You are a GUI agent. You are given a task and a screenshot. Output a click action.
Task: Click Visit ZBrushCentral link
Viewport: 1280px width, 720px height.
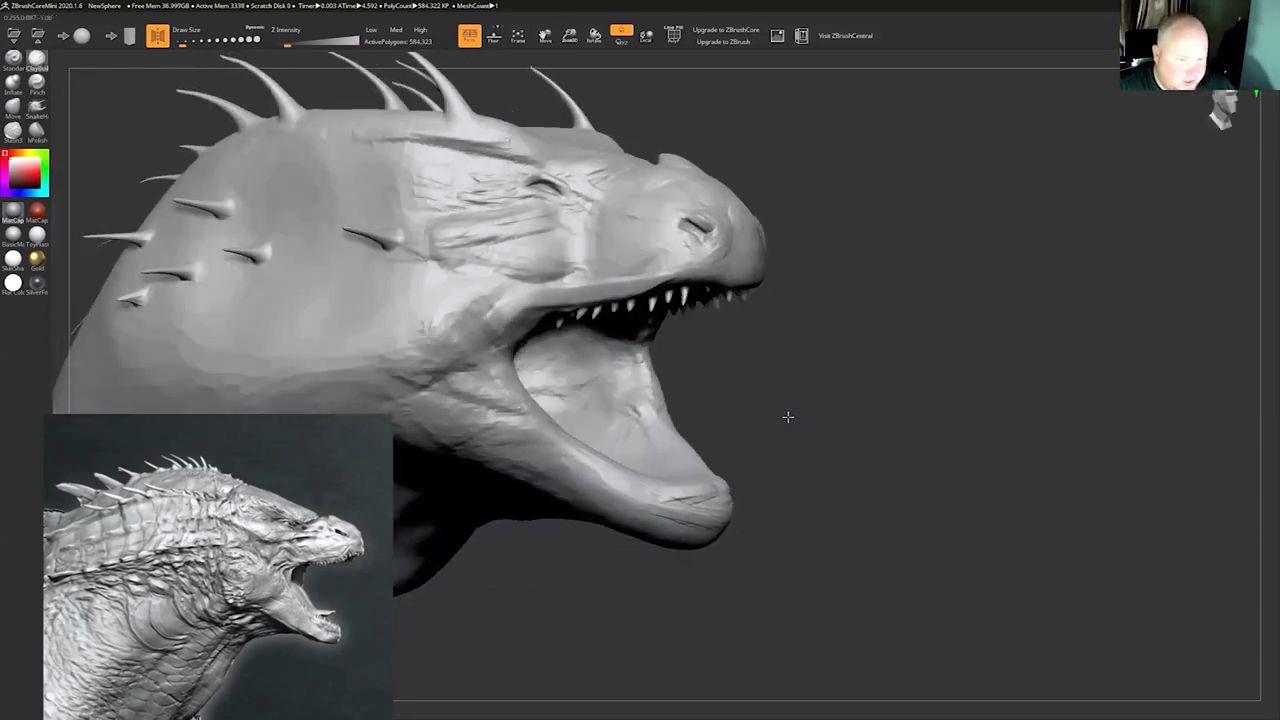pyautogui.click(x=845, y=36)
